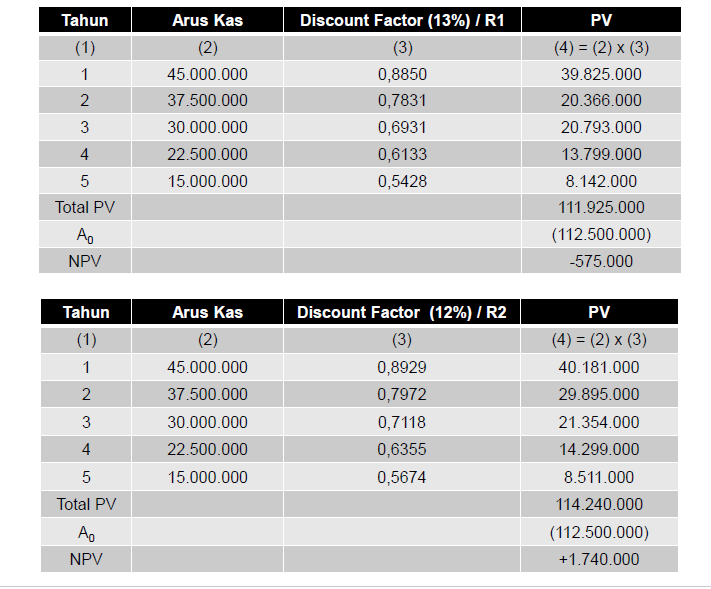711x589 pixels.
Task: Click the Total PV value 114.240.000
Action: 599,505
